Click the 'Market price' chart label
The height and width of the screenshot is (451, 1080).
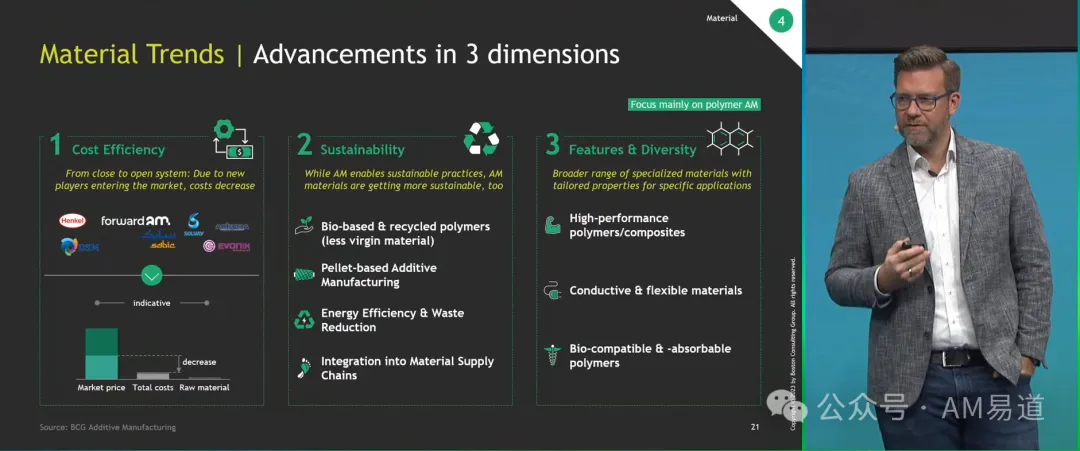click(x=101, y=388)
